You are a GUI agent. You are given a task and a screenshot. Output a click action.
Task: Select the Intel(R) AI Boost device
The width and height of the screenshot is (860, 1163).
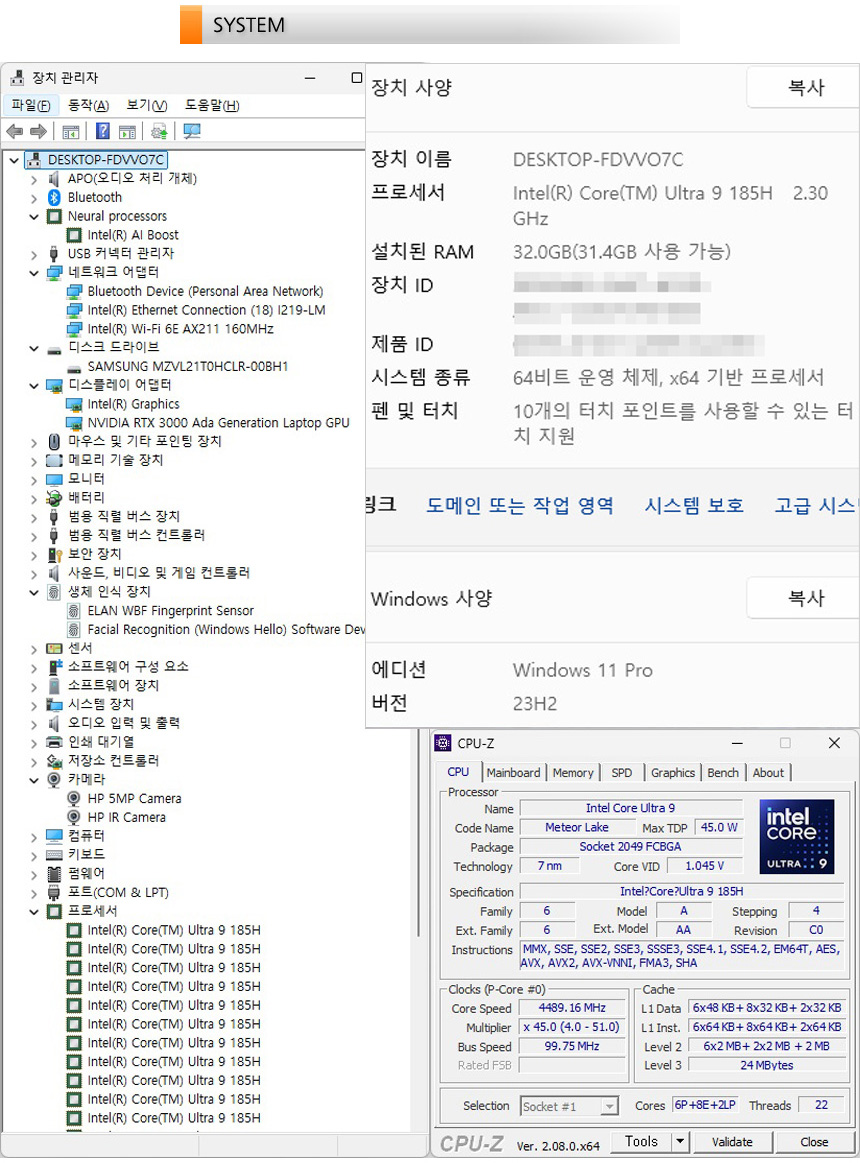click(133, 235)
